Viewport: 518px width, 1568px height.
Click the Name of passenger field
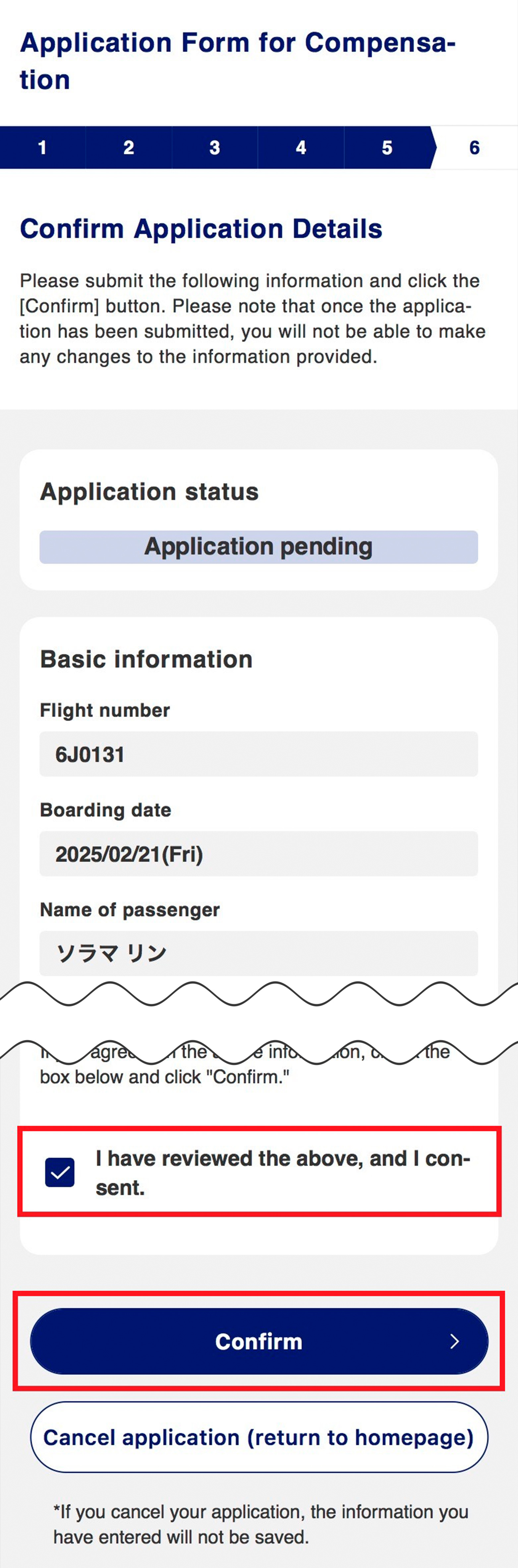point(259,953)
